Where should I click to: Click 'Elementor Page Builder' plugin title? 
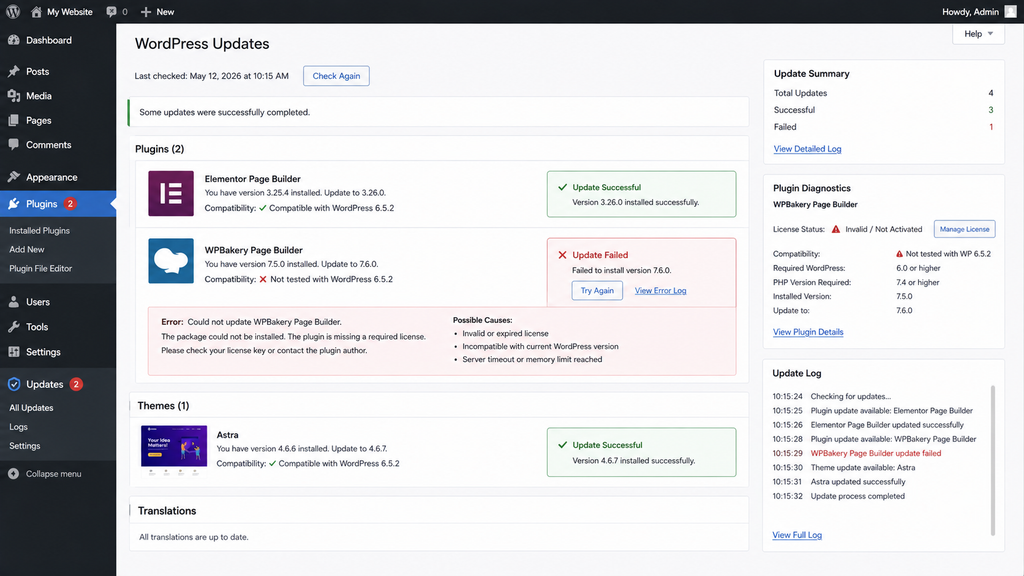(252, 179)
